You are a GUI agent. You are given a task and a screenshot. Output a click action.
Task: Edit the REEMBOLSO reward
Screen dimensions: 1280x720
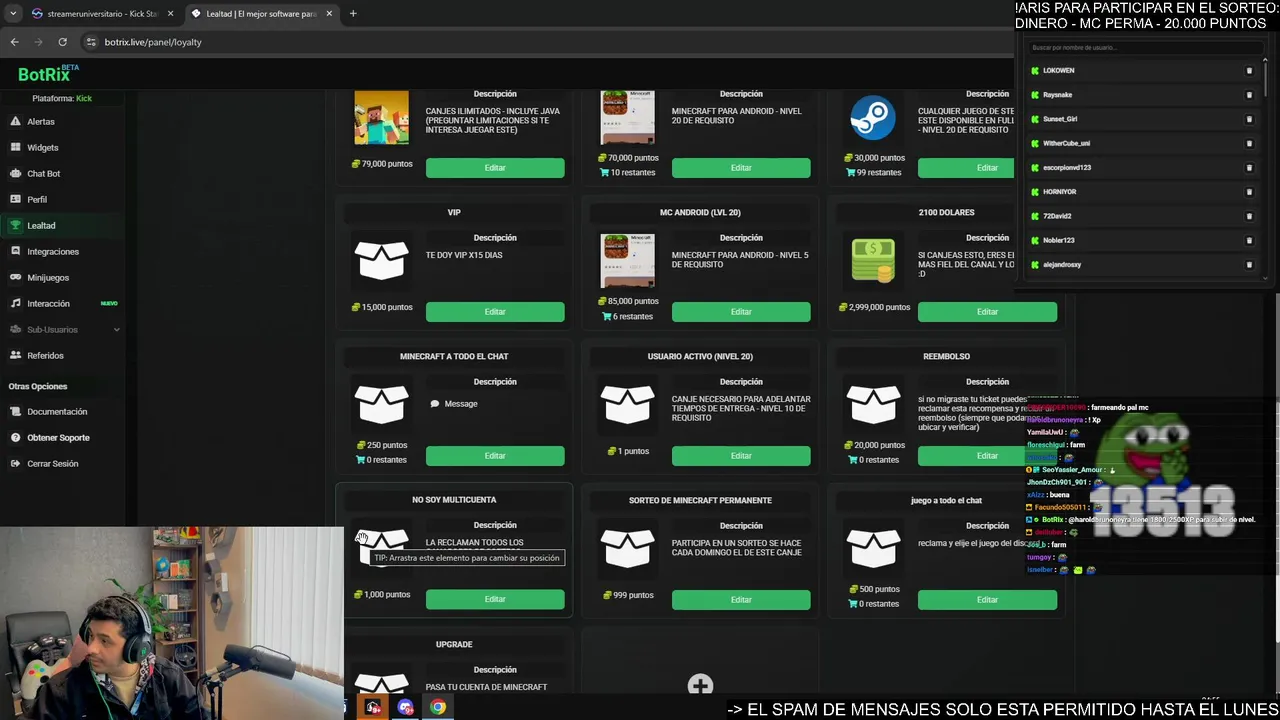[987, 456]
